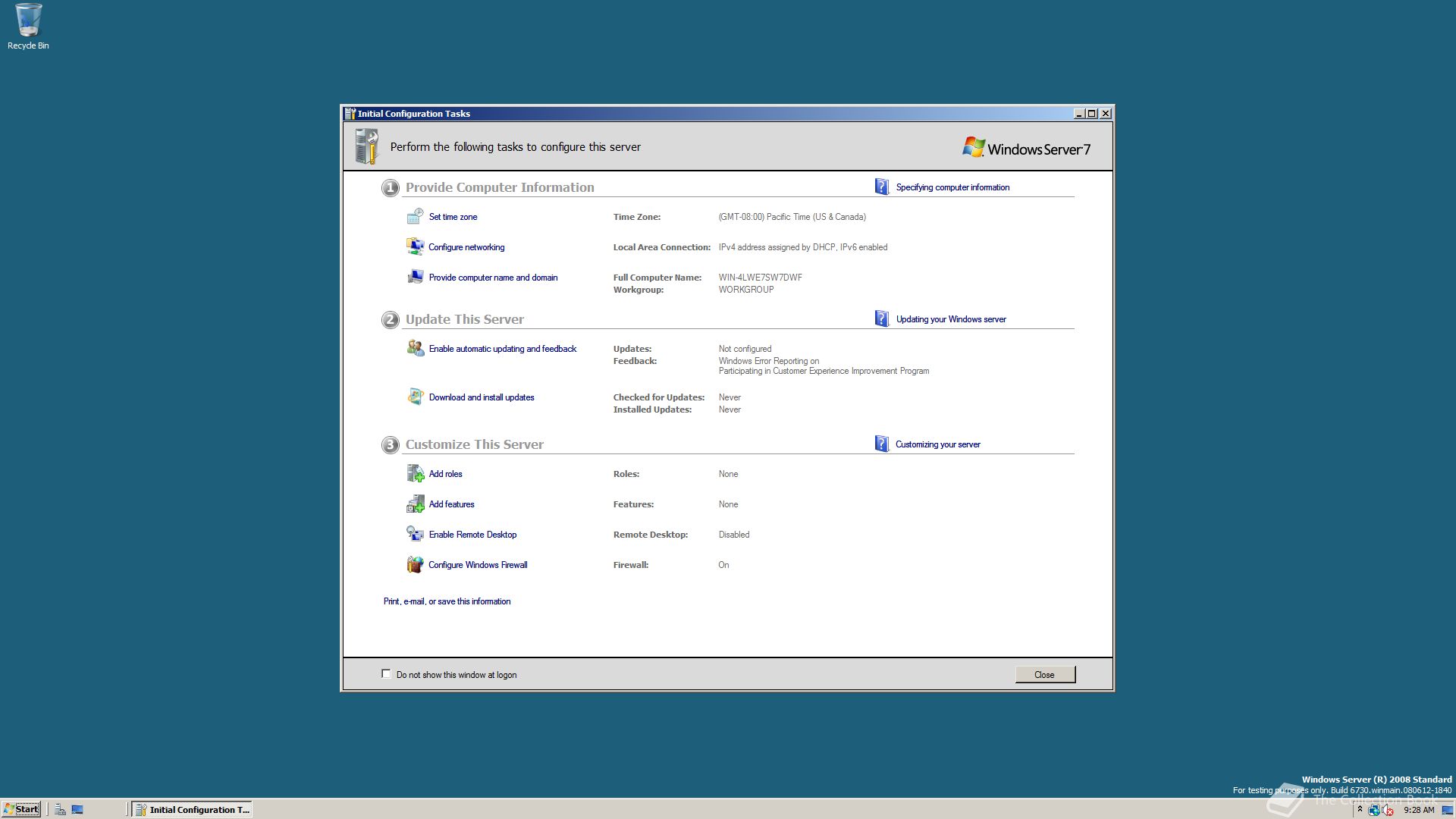Open the Recycle Bin desktop icon
1456x819 pixels.
coord(28,27)
